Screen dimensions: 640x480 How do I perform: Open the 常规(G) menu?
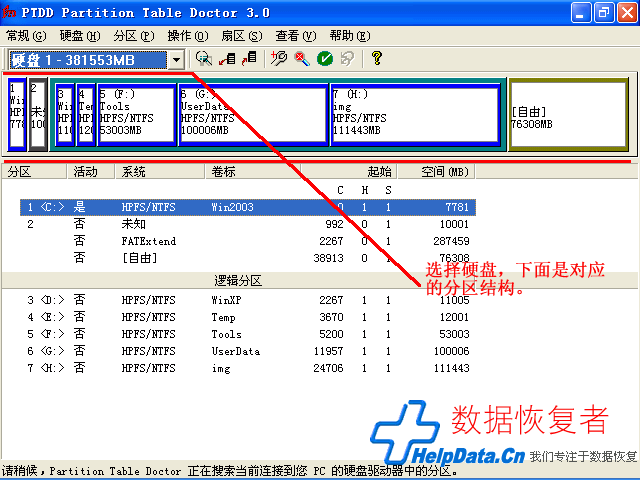point(26,36)
